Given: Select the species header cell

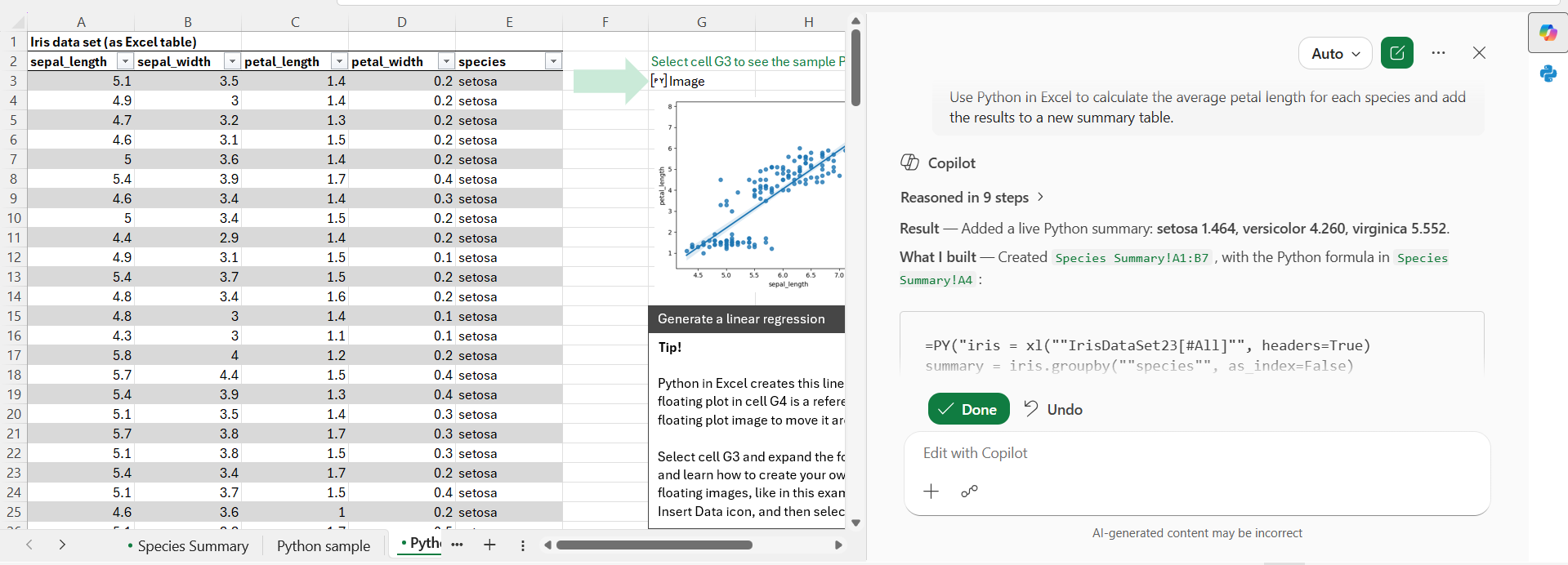Looking at the screenshot, I should tap(509, 61).
